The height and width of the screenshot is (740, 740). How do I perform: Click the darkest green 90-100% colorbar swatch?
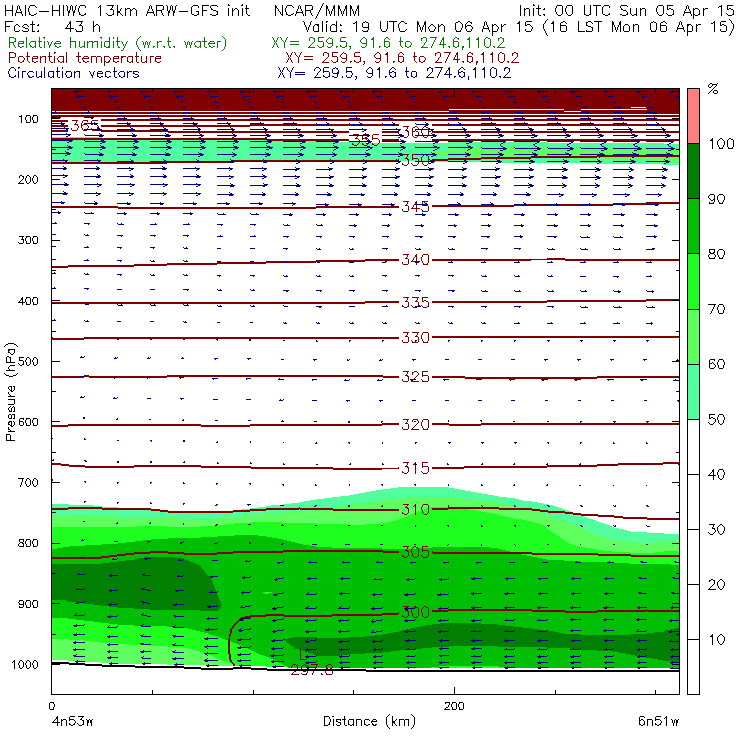pyautogui.click(x=693, y=171)
